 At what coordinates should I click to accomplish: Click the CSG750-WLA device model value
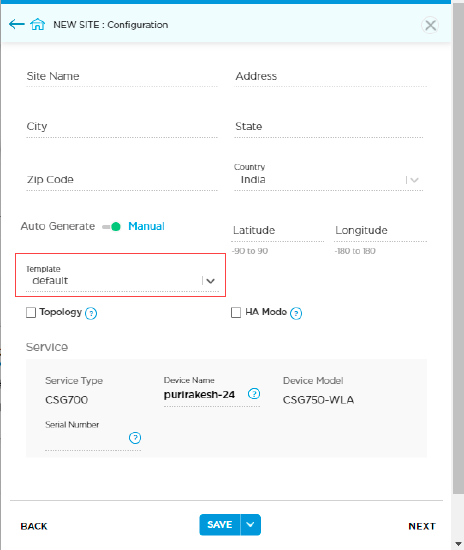click(x=318, y=400)
